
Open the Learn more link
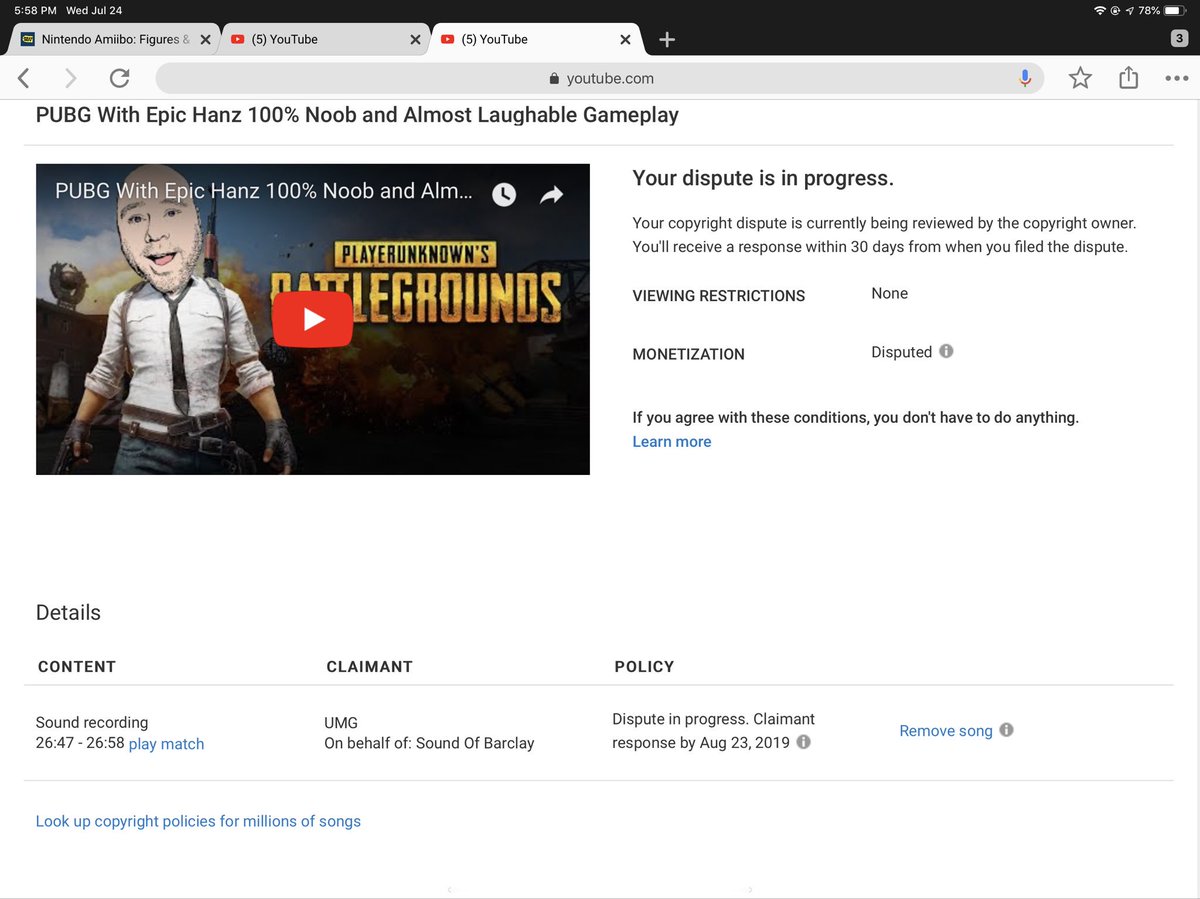672,441
